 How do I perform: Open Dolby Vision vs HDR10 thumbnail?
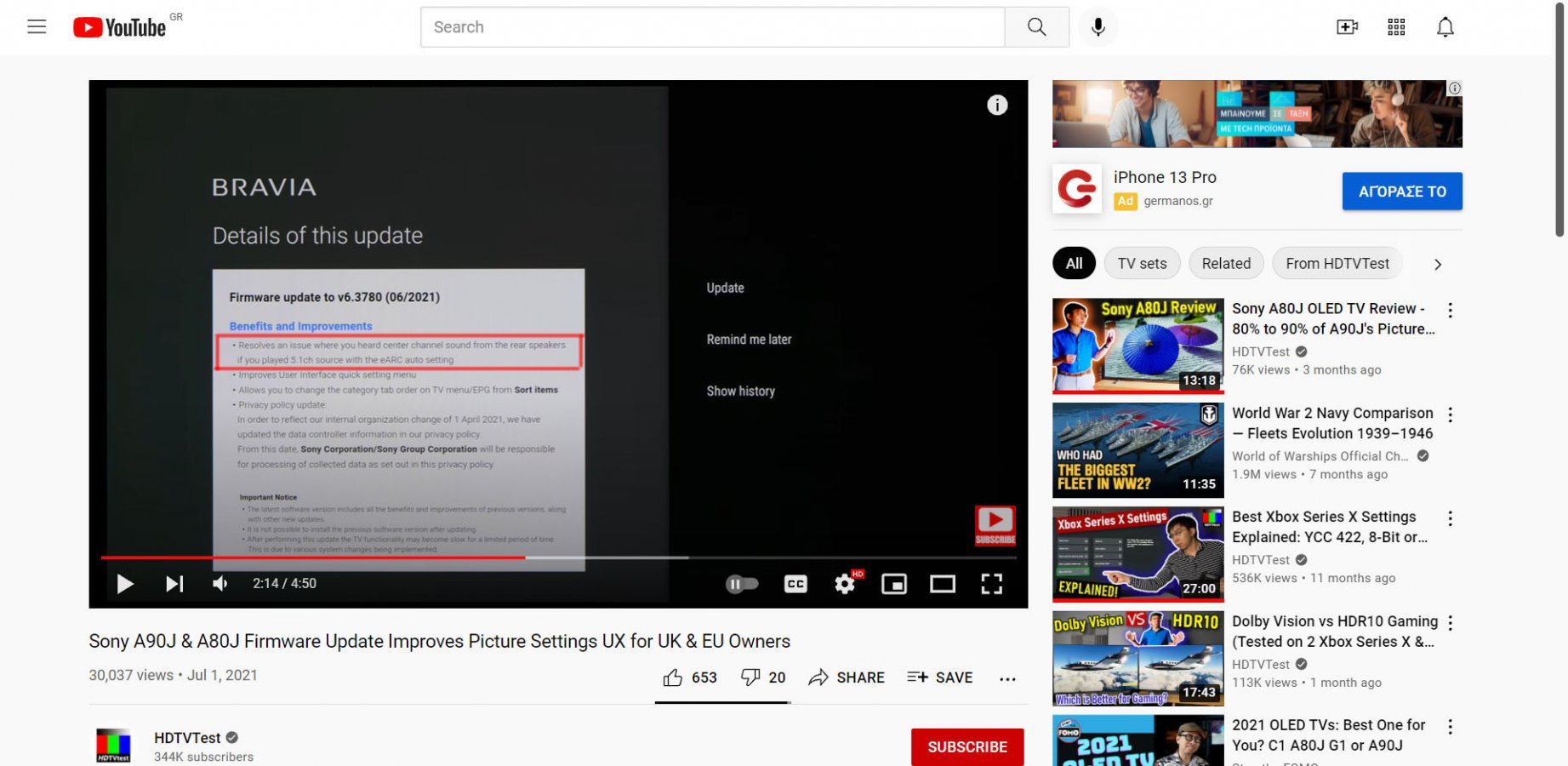[x=1138, y=659]
